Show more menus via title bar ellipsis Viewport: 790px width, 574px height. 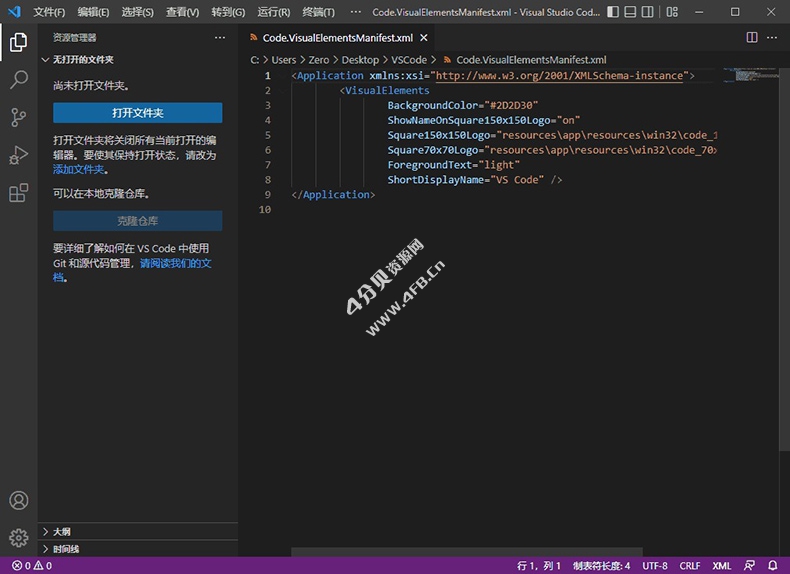coord(355,12)
